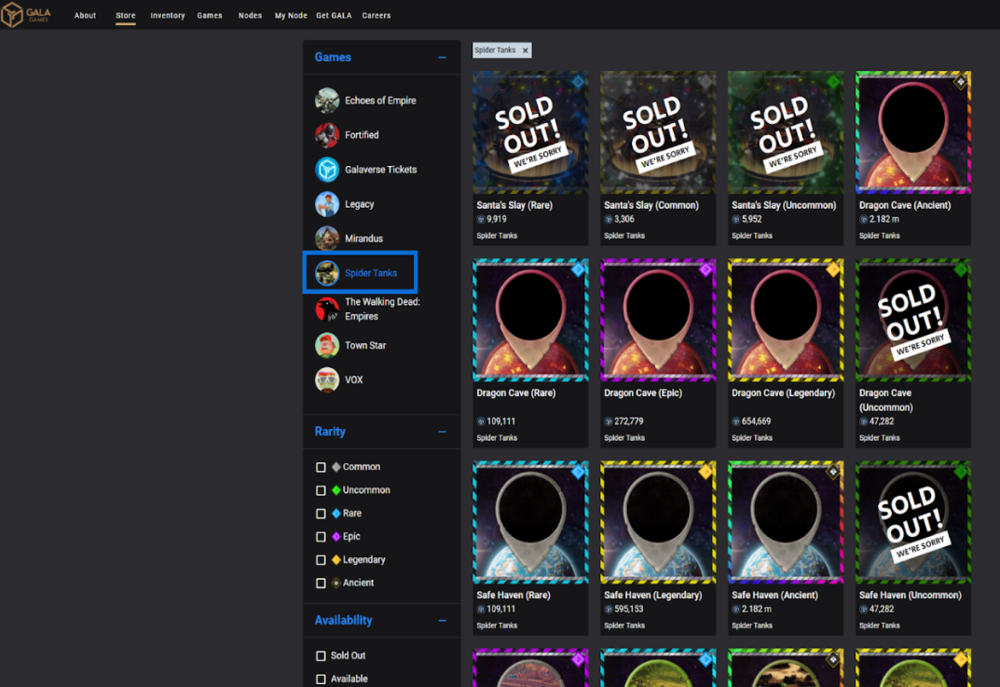This screenshot has height=687, width=1000.
Task: Click the VOX game label
Action: pyautogui.click(x=354, y=380)
